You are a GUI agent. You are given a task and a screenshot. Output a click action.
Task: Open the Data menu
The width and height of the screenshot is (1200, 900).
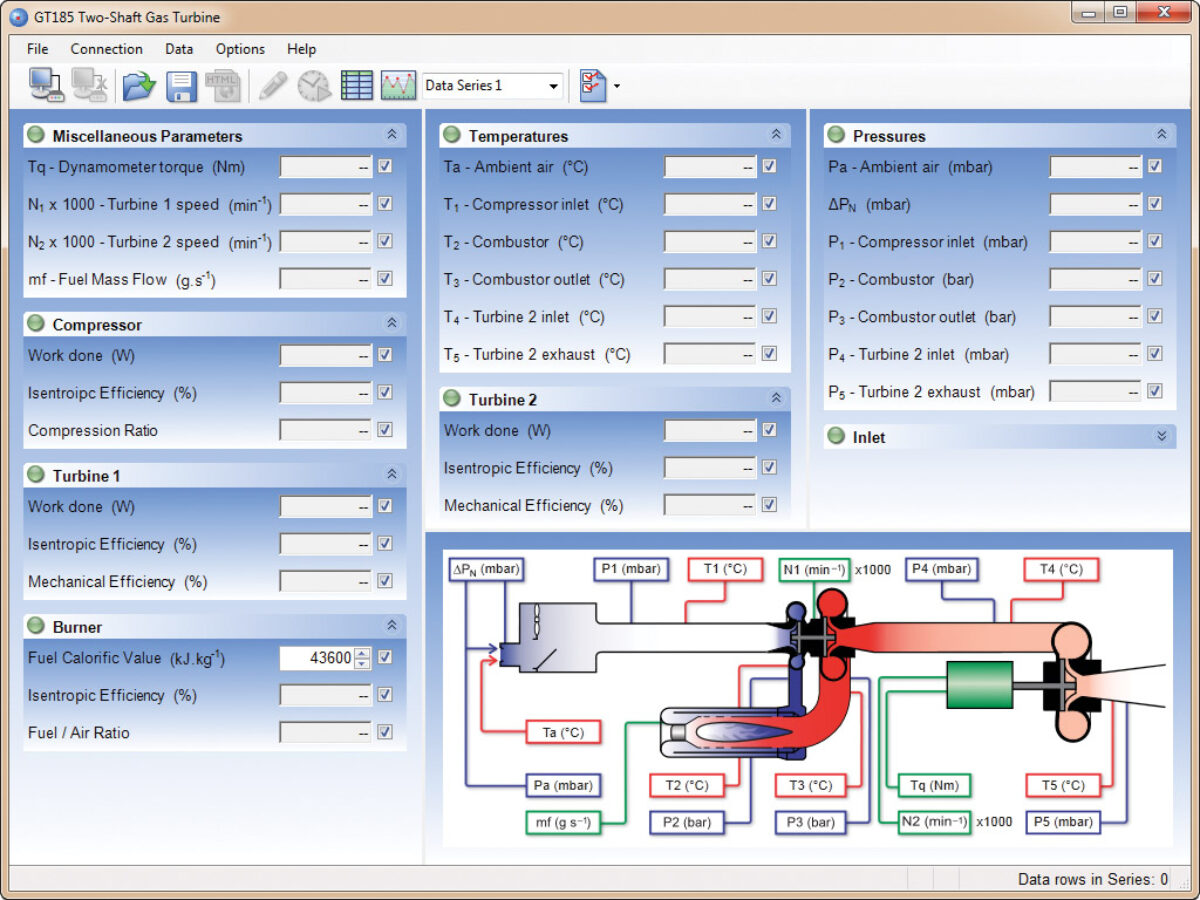[179, 49]
